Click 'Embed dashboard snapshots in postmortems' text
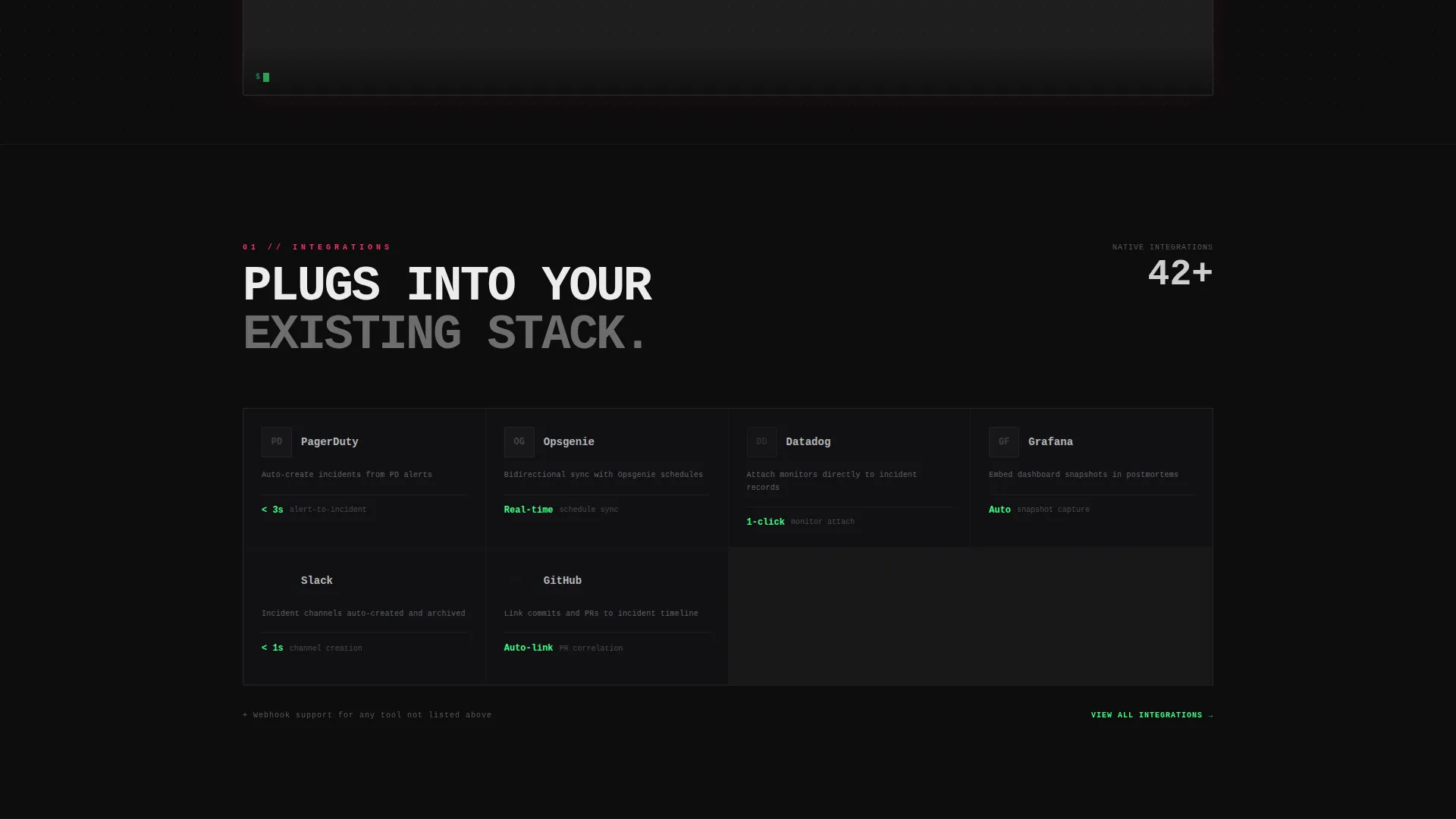 [x=1084, y=475]
